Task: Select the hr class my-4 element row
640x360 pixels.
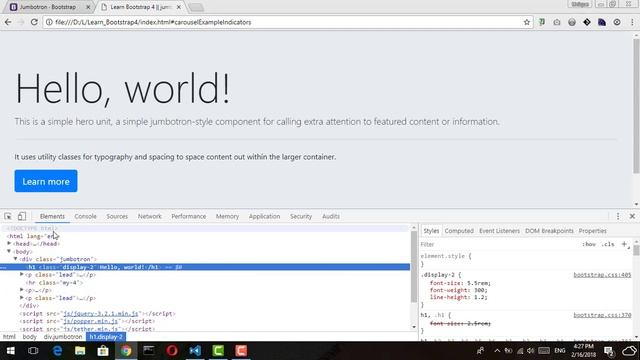Action: pos(54,282)
